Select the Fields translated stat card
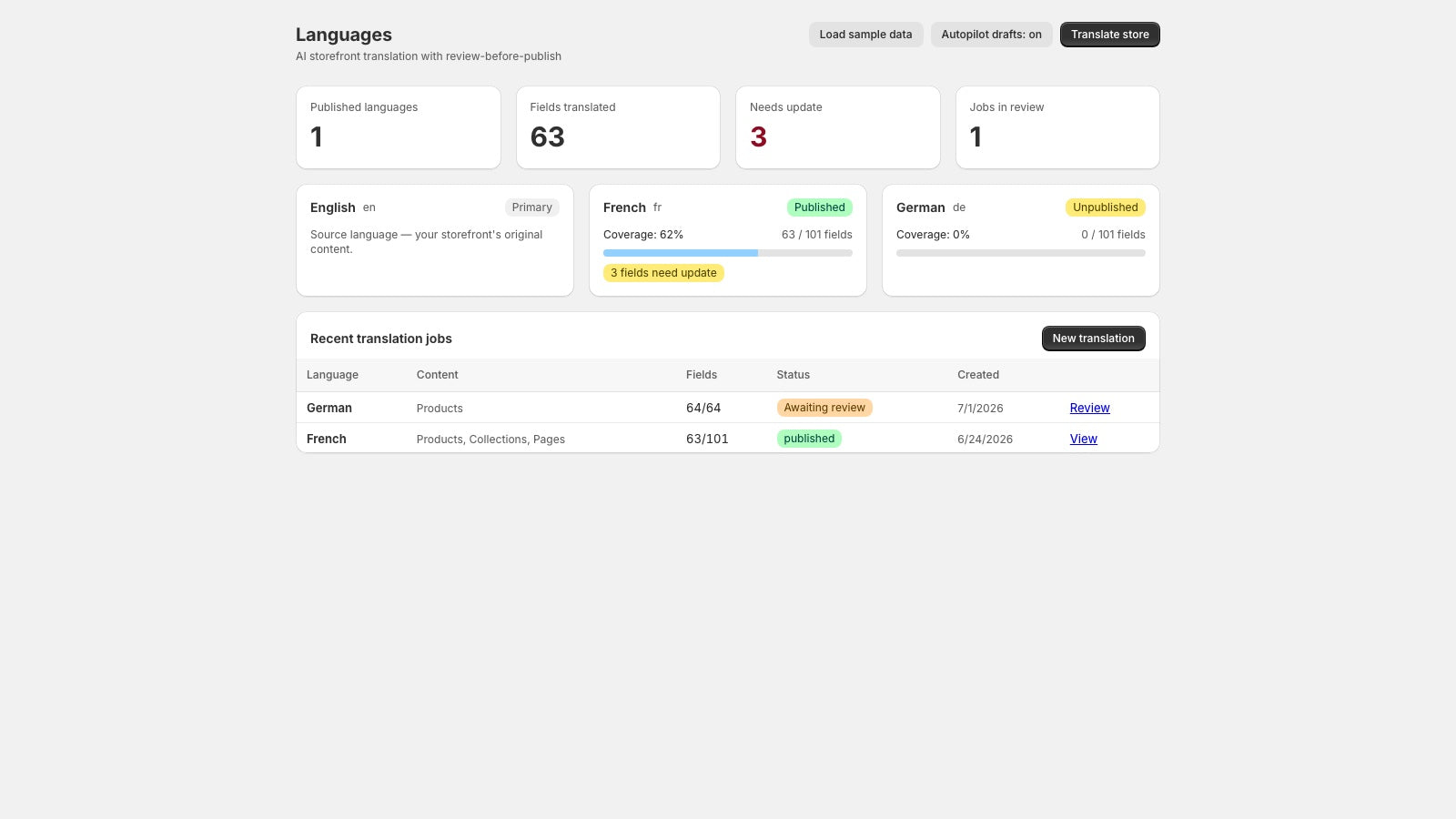The width and height of the screenshot is (1456, 819). [618, 127]
